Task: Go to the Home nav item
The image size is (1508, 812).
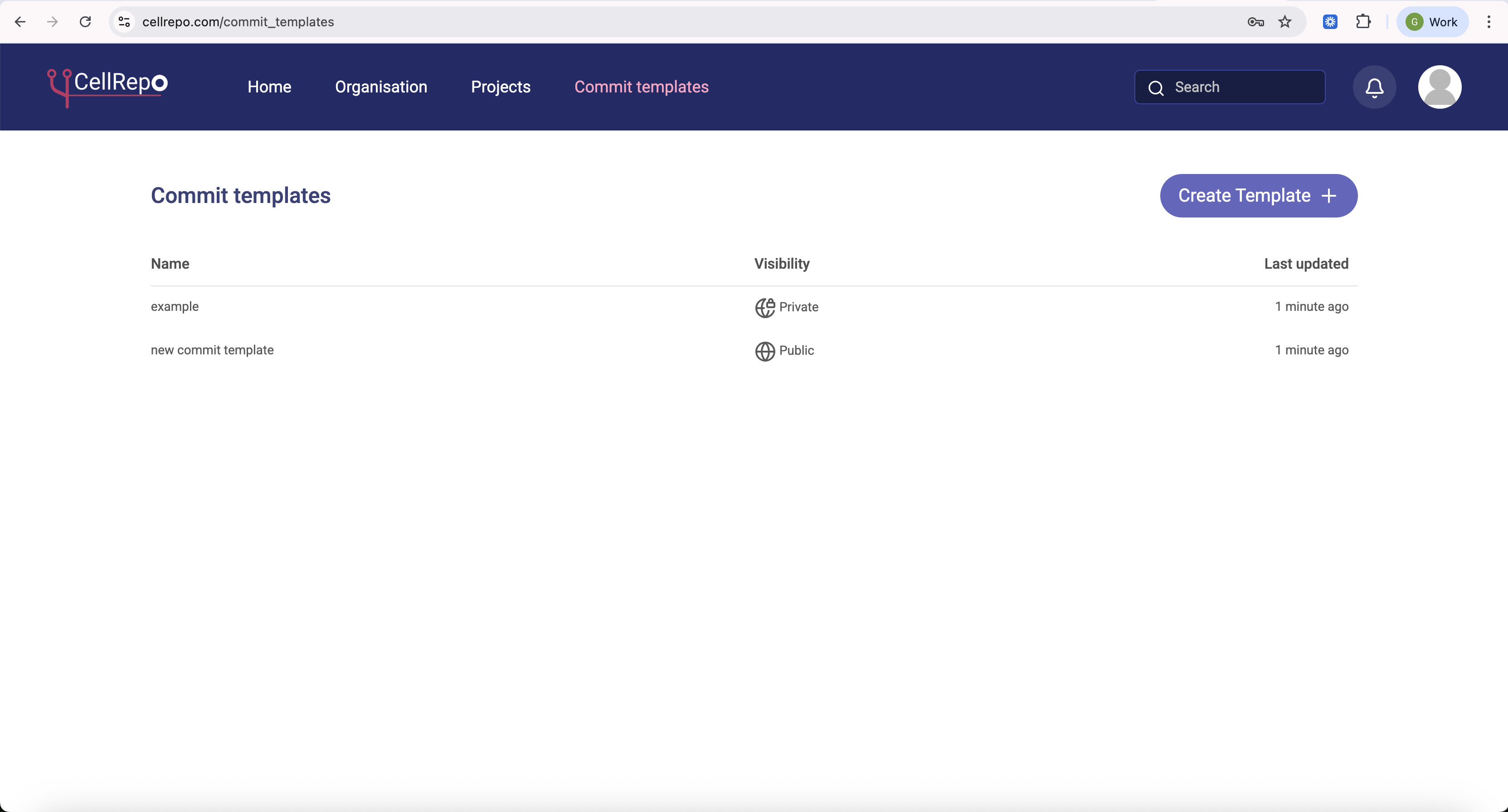Action: pos(269,87)
